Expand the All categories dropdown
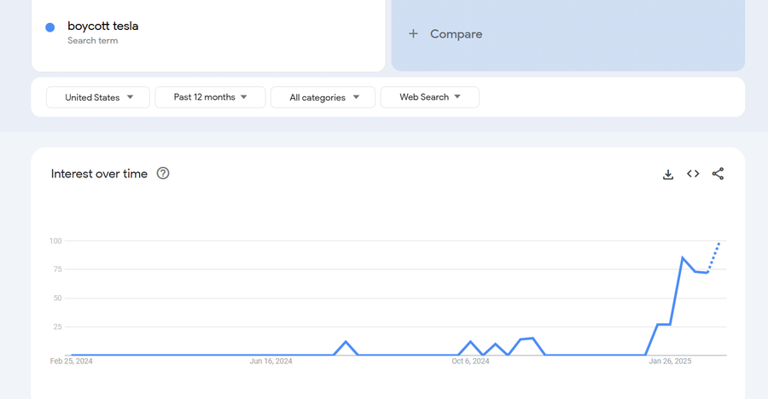 pyautogui.click(x=323, y=97)
